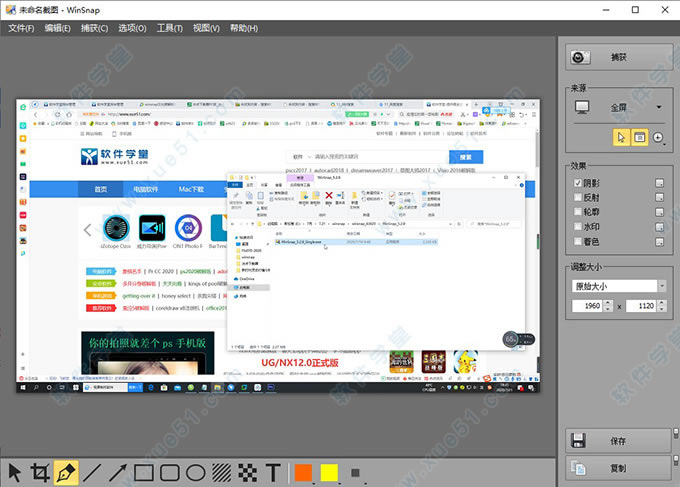Open the orange color swatch dropdown
Screen dimensions: 680x487
coord(314,482)
